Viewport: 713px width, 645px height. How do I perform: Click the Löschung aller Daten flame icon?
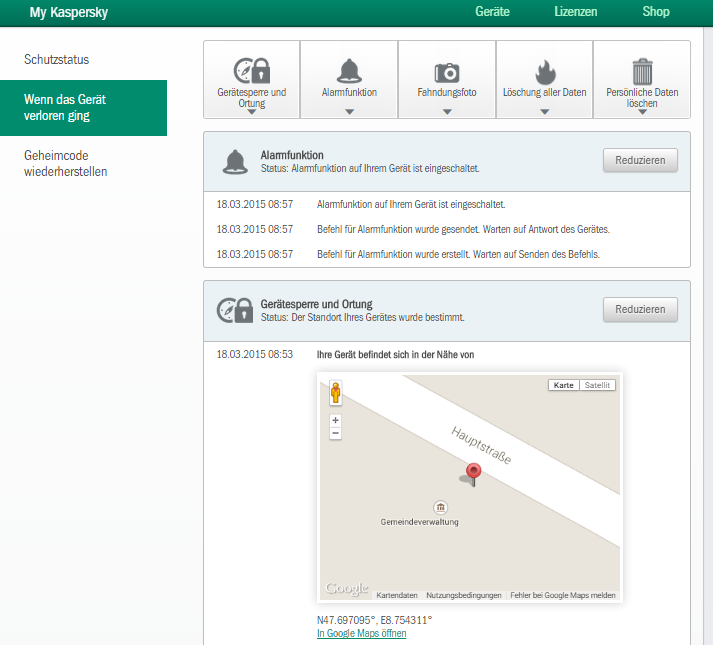545,72
